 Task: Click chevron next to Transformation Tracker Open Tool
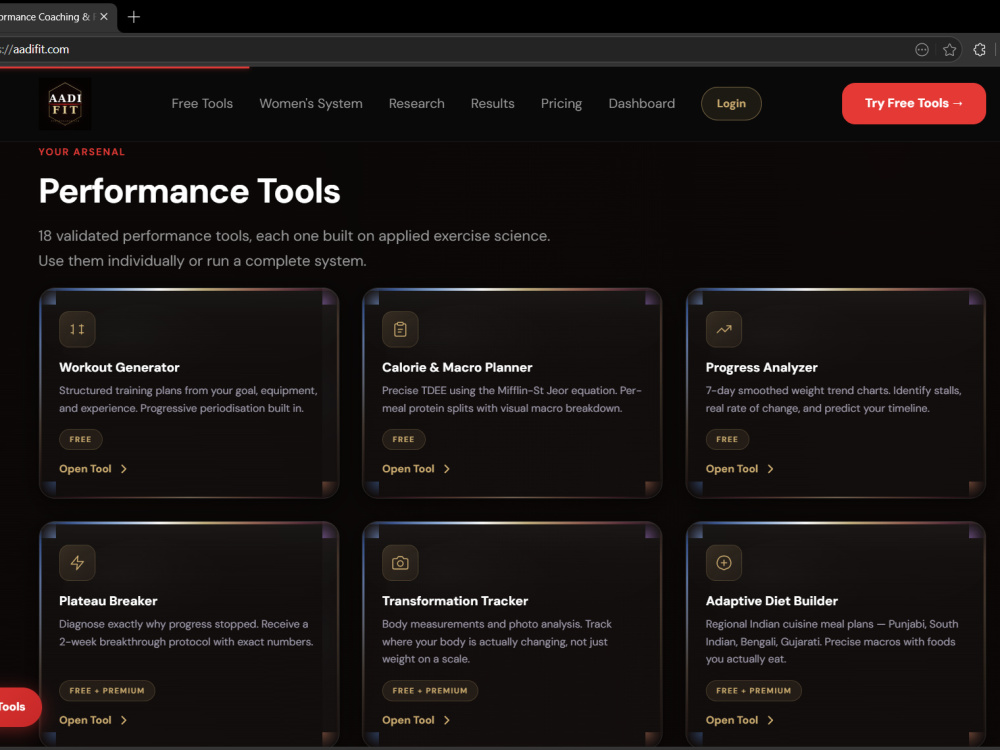pos(447,720)
